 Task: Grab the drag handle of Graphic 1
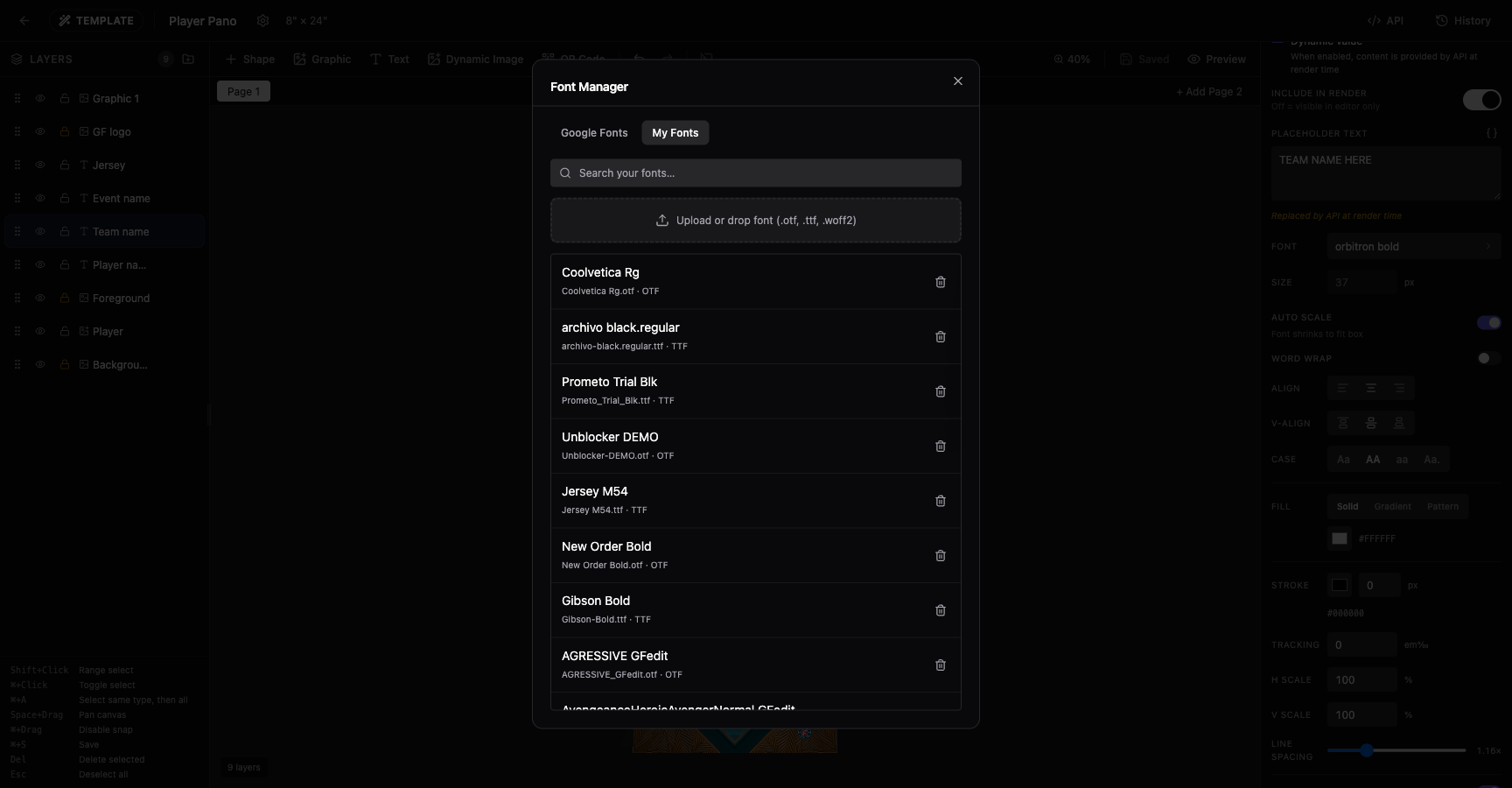pos(17,99)
